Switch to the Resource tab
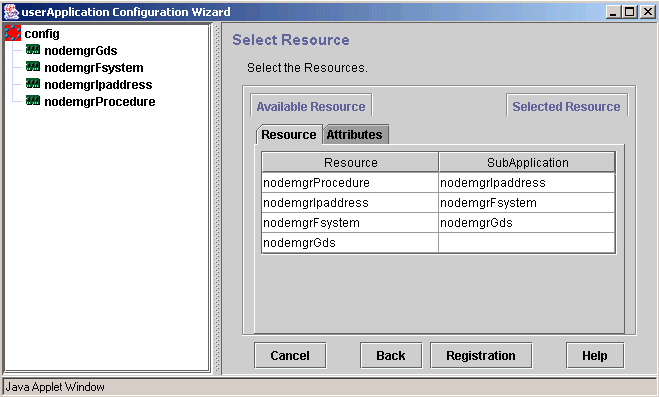Image resolution: width=659 pixels, height=397 pixels. click(x=289, y=134)
